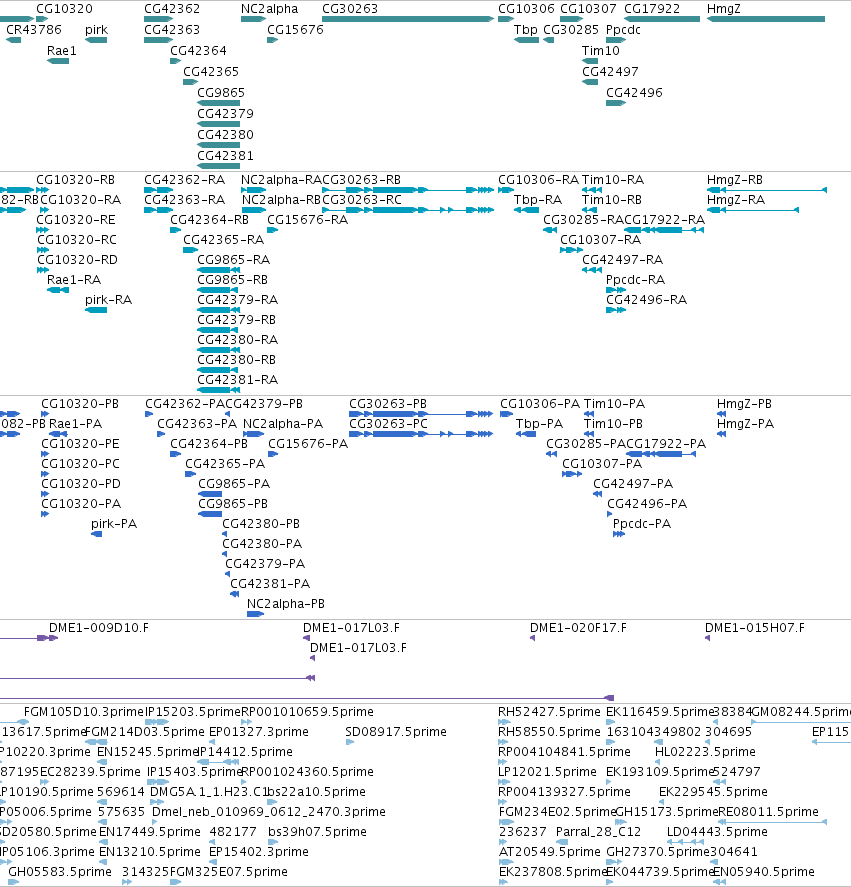This screenshot has height=887, width=851.
Task: Select the CG30263 gene bar glyph
Action: [407, 19]
